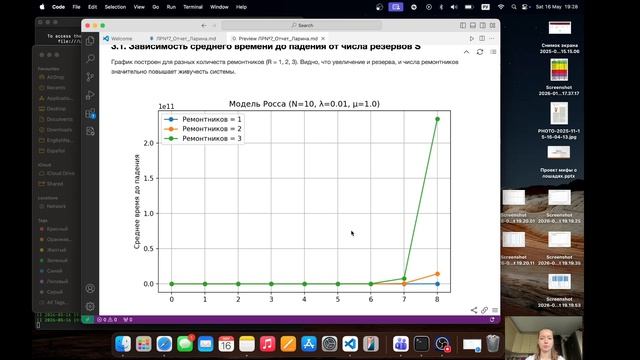This screenshot has height=360, width=640.
Task: Click the VS Code command center search box
Action: (302, 25)
